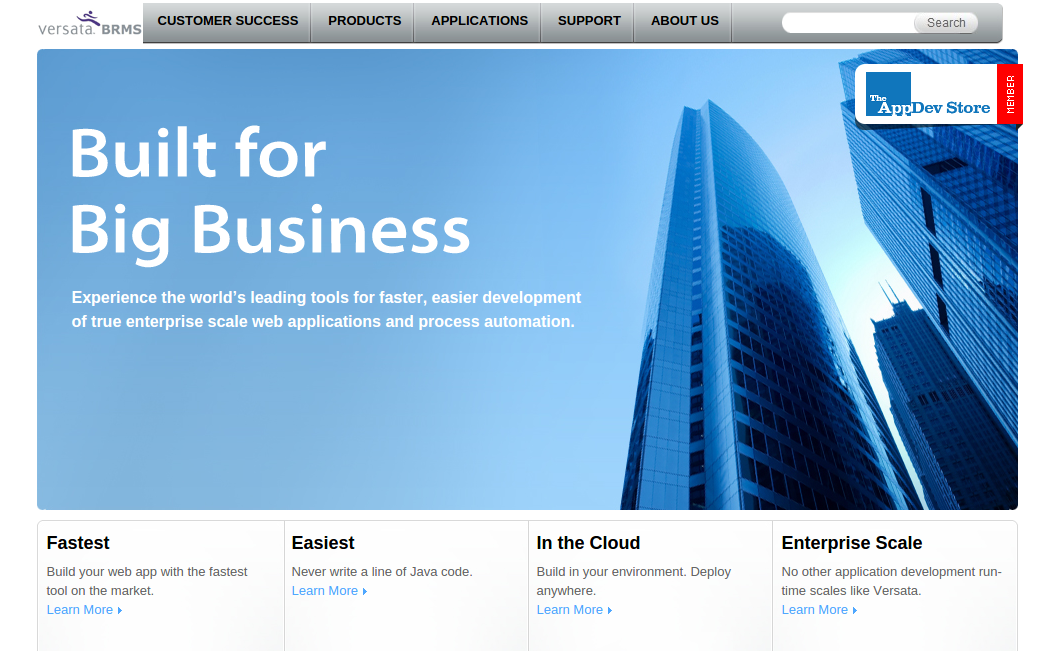Open the AppDev Store member badge
Screen dimensions: 1054x651
pos(927,95)
